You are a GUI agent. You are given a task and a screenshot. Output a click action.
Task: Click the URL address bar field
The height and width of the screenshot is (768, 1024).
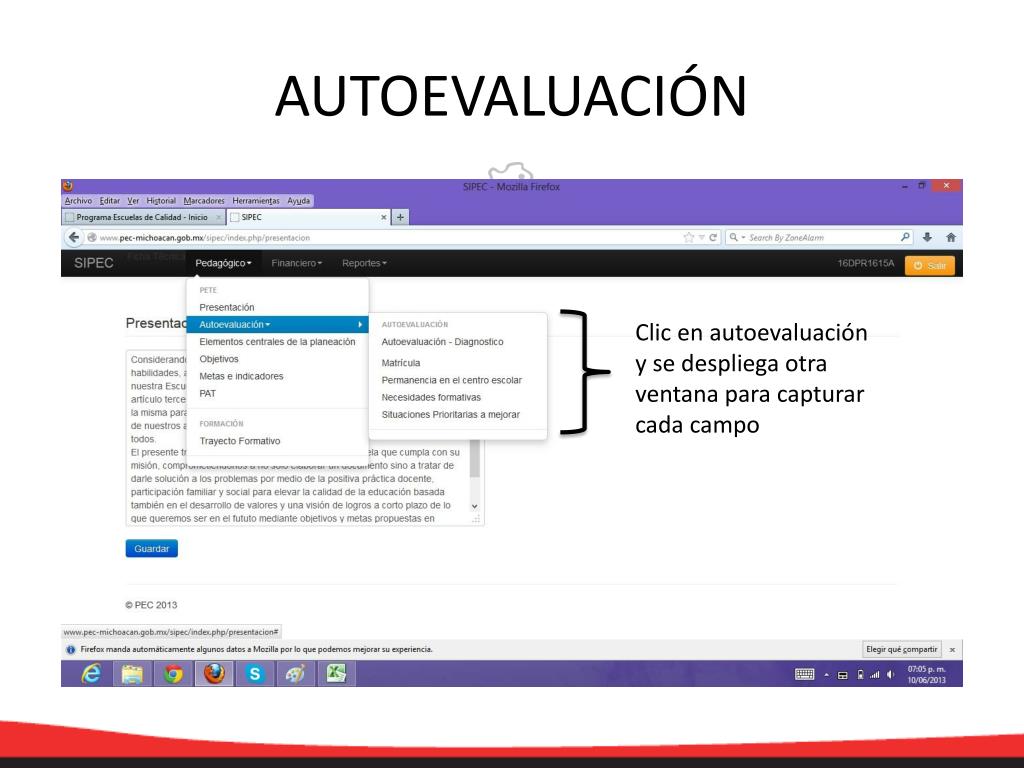[x=385, y=238]
